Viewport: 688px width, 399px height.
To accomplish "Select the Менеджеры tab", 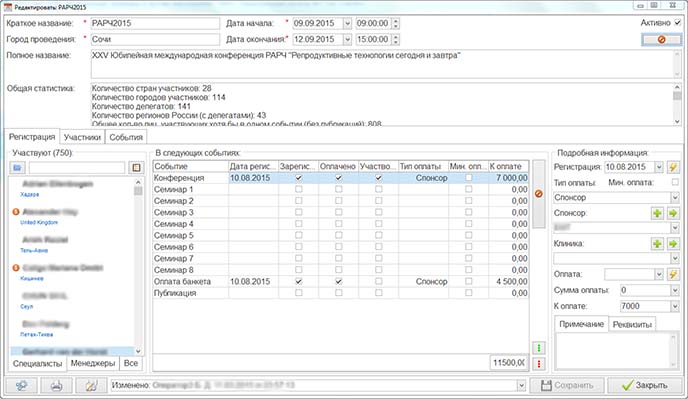I will tap(93, 363).
